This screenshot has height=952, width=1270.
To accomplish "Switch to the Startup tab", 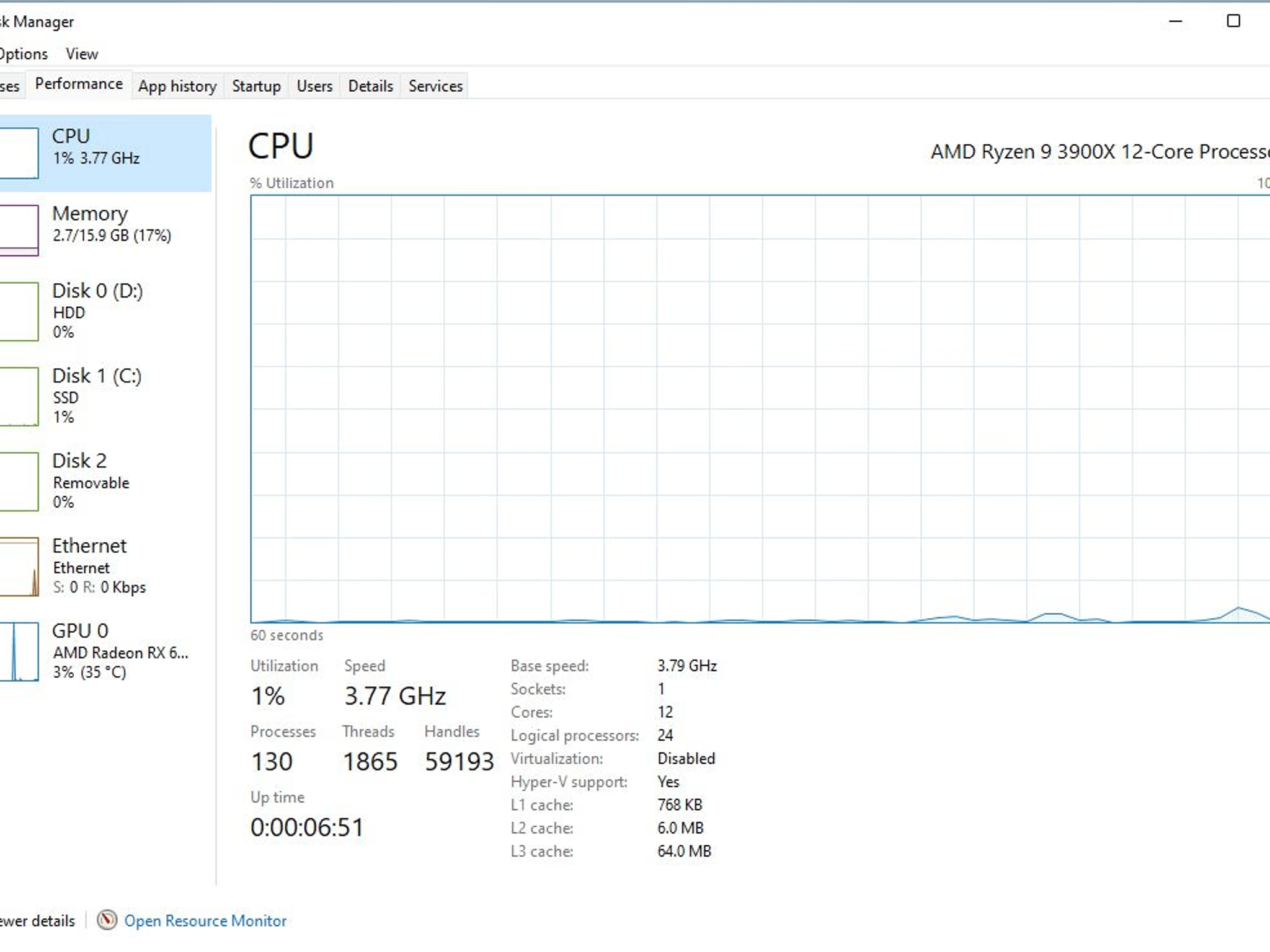I will tap(256, 86).
